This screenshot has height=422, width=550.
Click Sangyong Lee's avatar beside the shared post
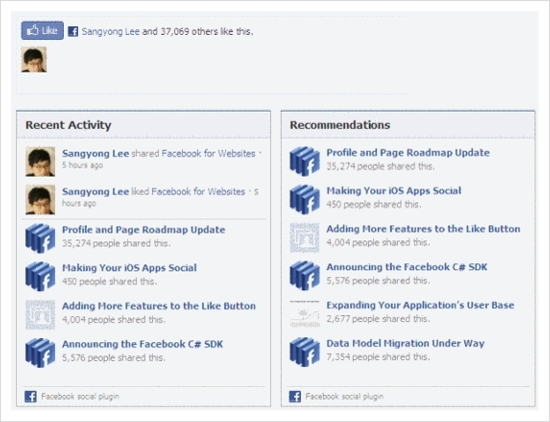coord(40,161)
